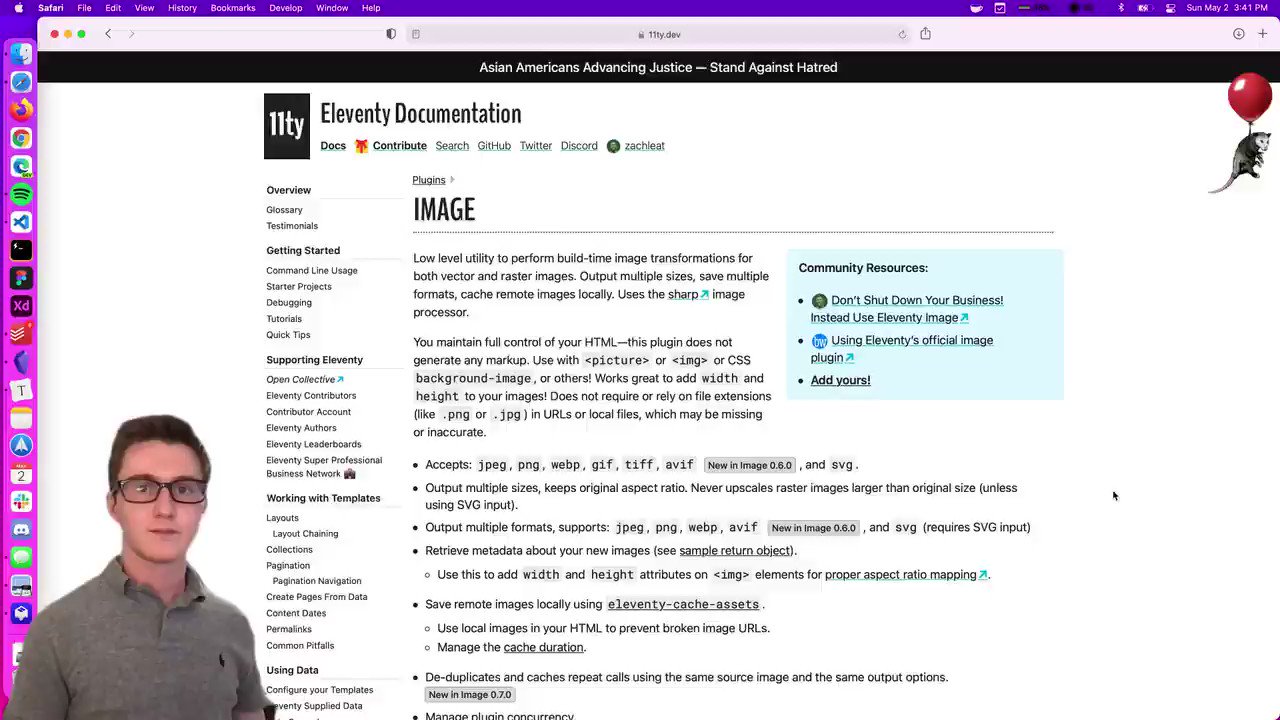Open Common Pitfalls sidebar item
The height and width of the screenshot is (720, 1280).
300,646
